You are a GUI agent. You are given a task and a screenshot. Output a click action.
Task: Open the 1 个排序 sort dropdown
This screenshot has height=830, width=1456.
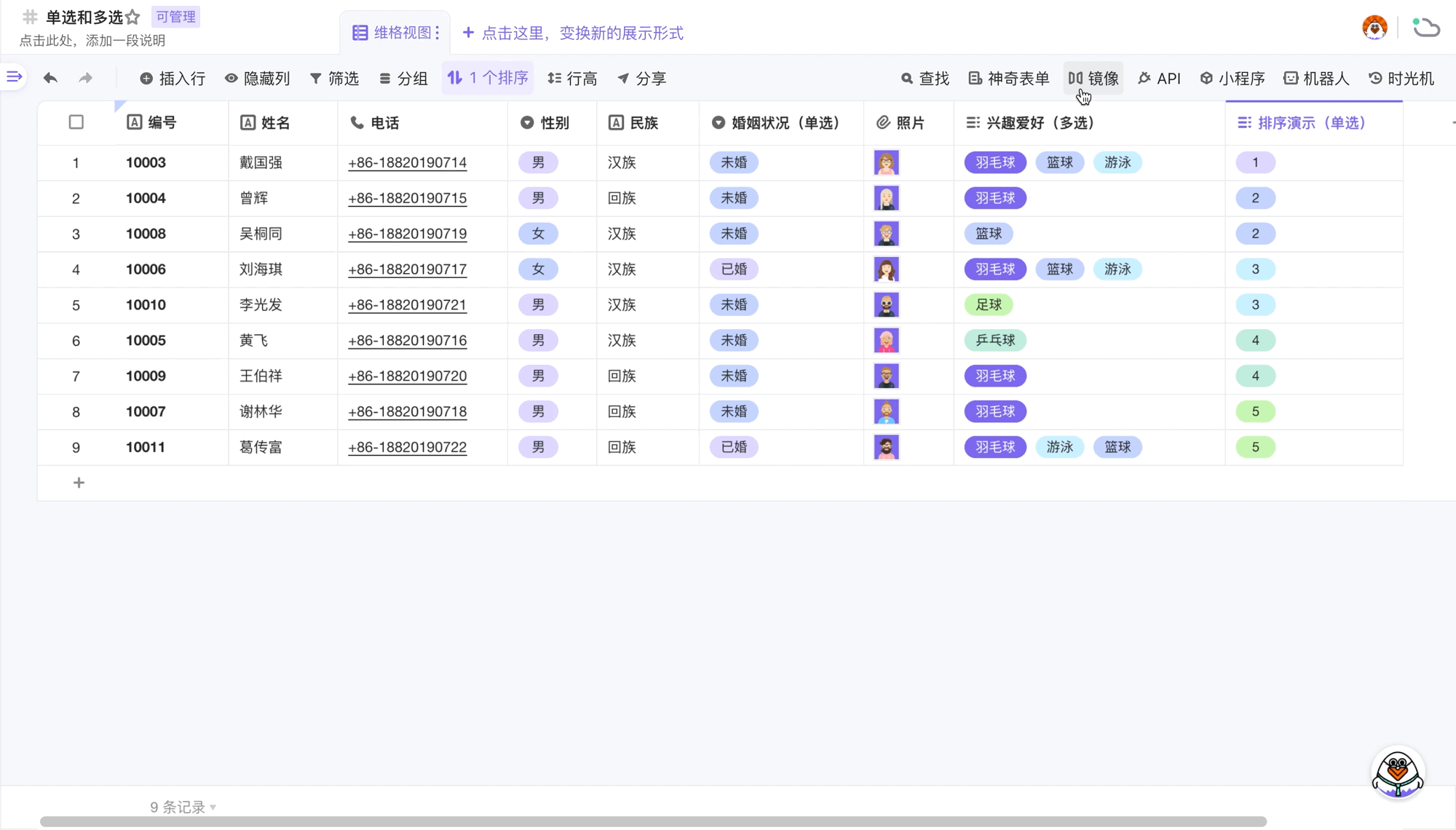(488, 79)
